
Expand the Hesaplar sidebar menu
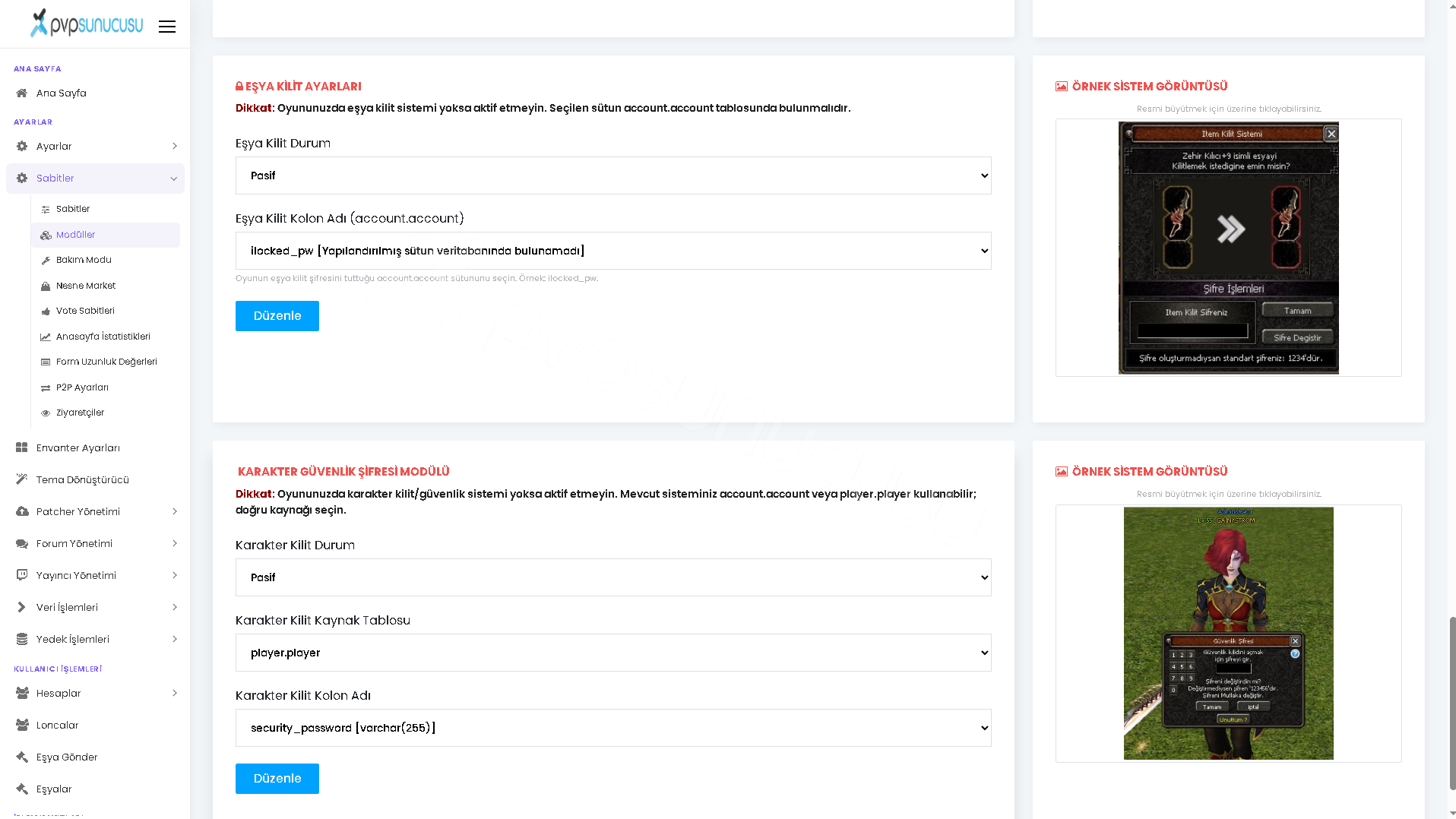pos(95,694)
